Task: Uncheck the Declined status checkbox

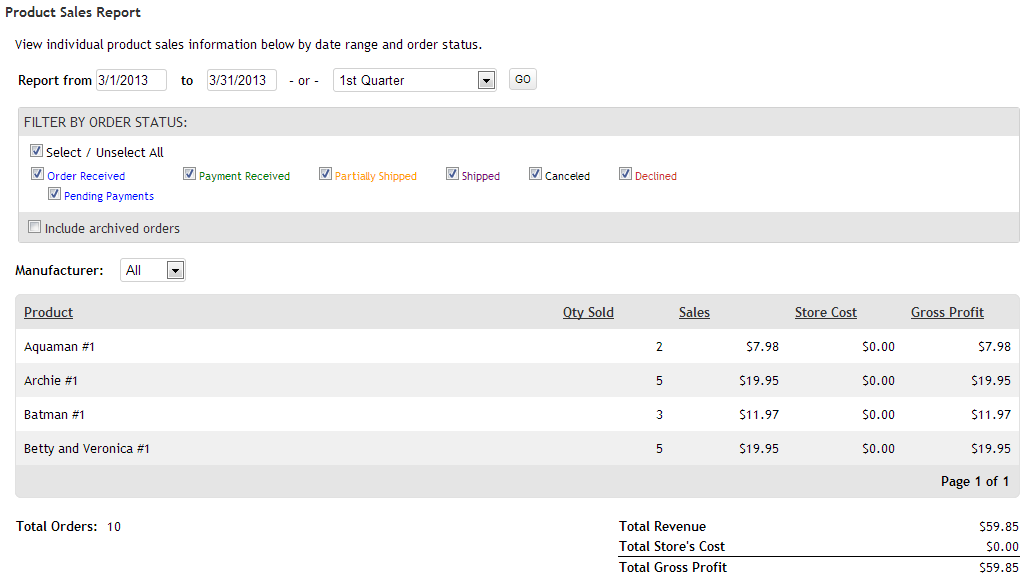Action: pos(626,175)
